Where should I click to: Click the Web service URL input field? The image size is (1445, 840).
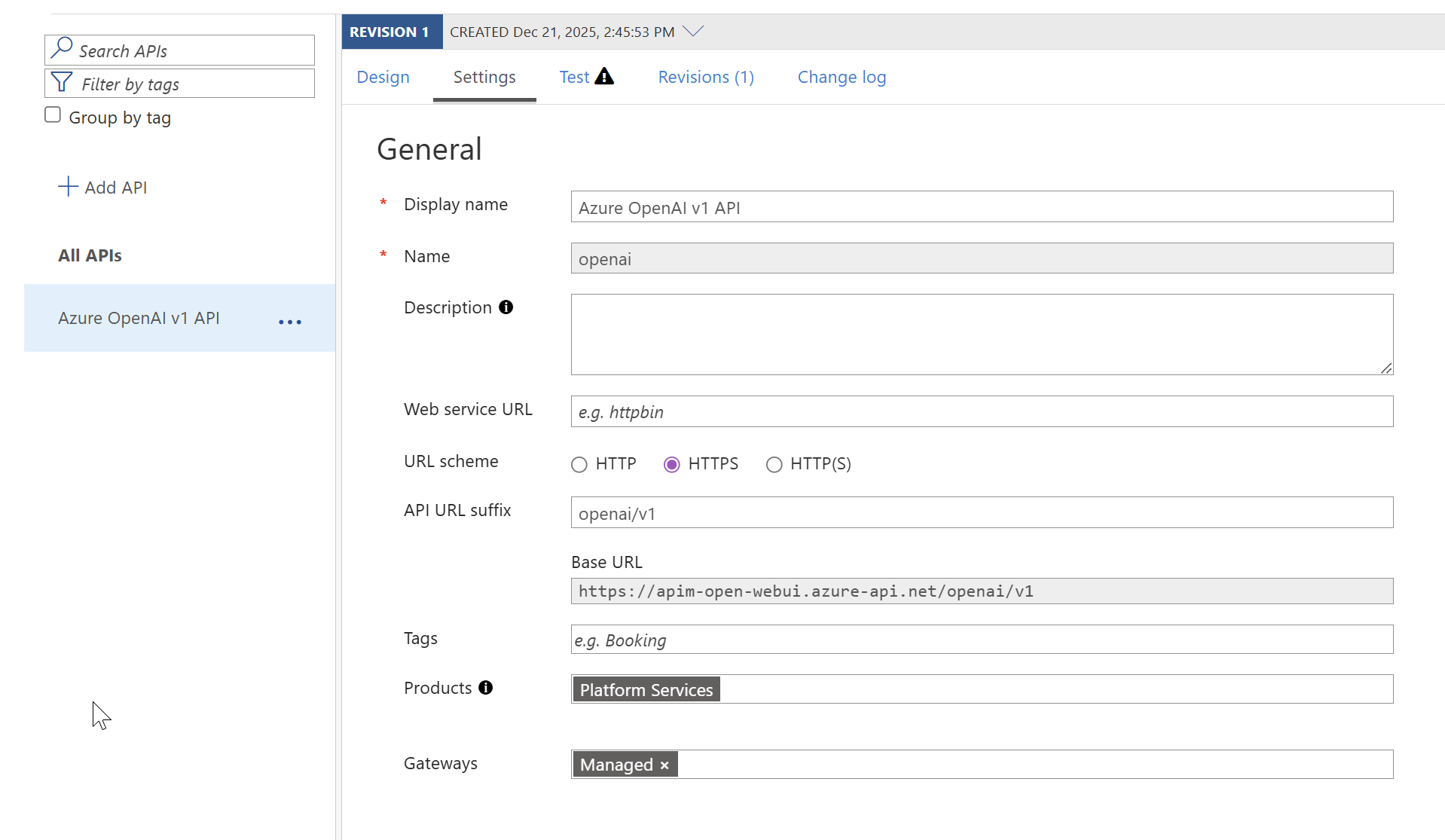coord(982,412)
